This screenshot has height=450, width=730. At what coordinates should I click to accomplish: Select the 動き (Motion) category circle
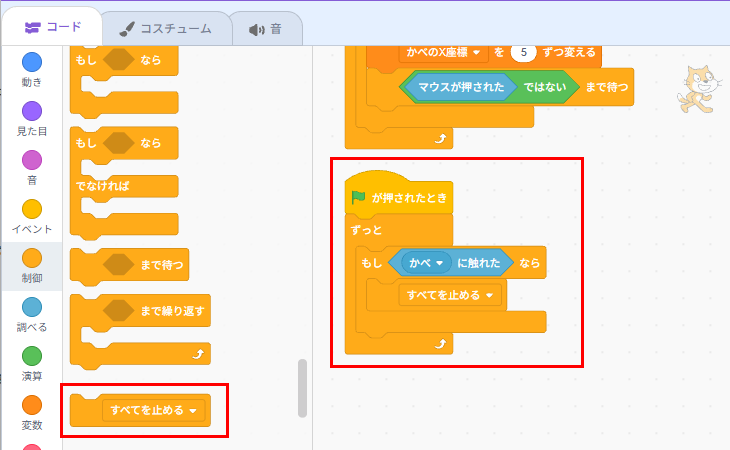click(x=31, y=62)
